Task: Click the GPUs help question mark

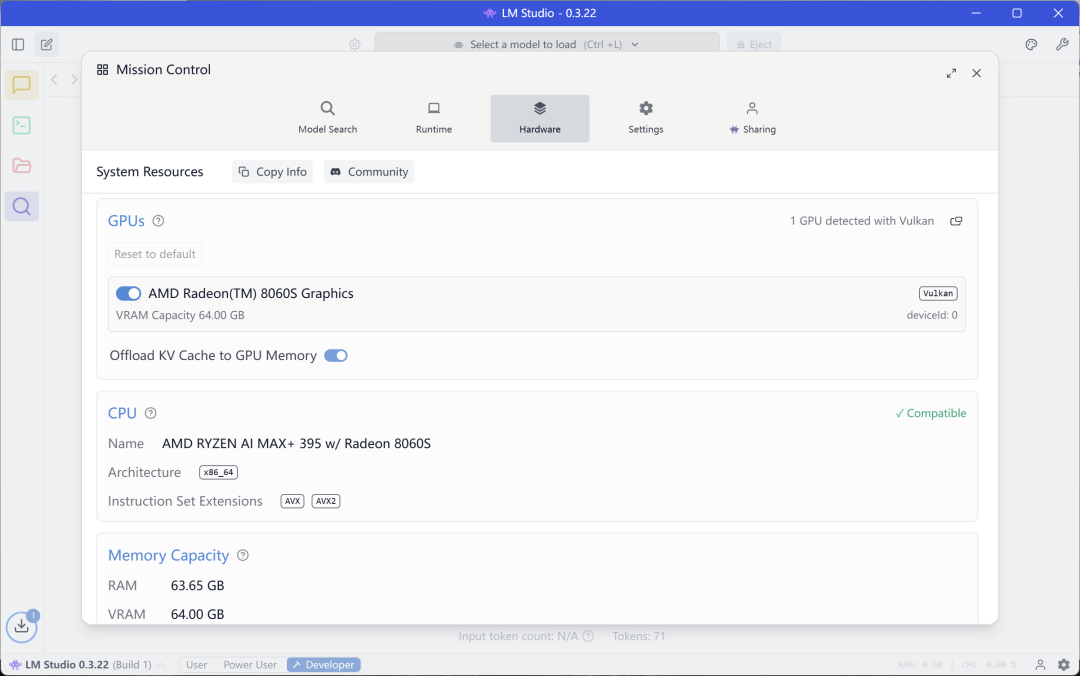Action: point(158,221)
